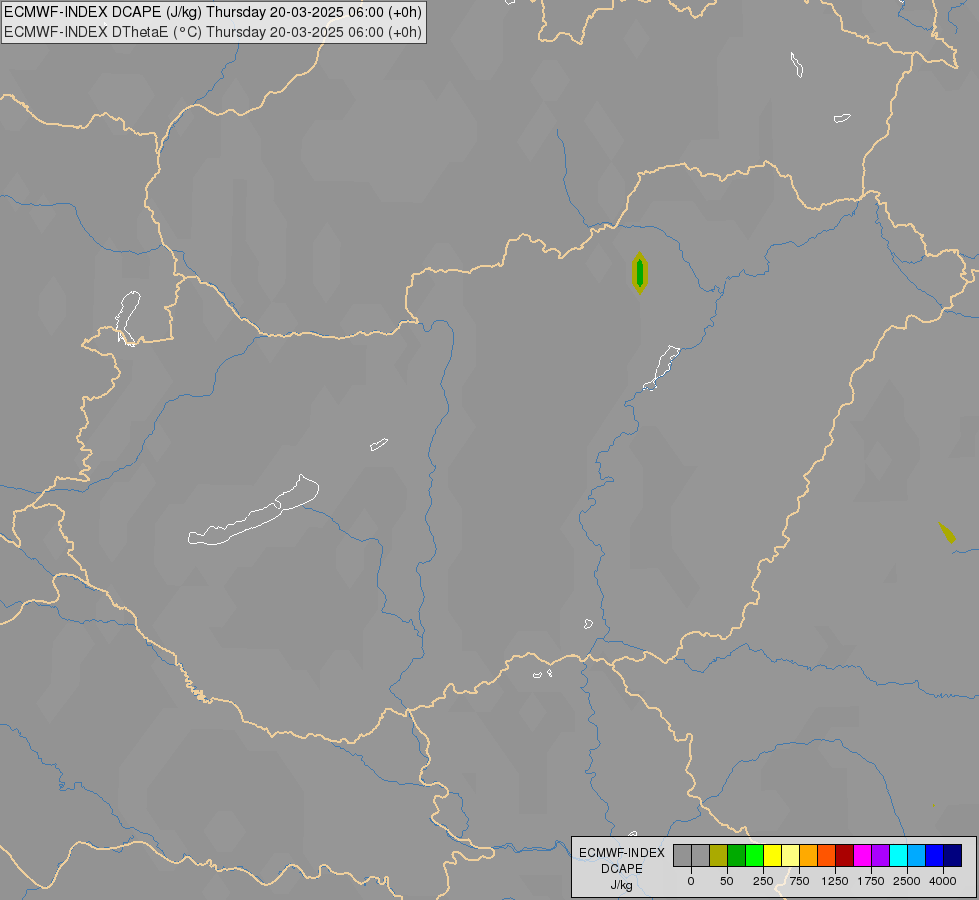Image resolution: width=979 pixels, height=900 pixels.
Task: Select the cyan legend swatch
Action: click(899, 856)
